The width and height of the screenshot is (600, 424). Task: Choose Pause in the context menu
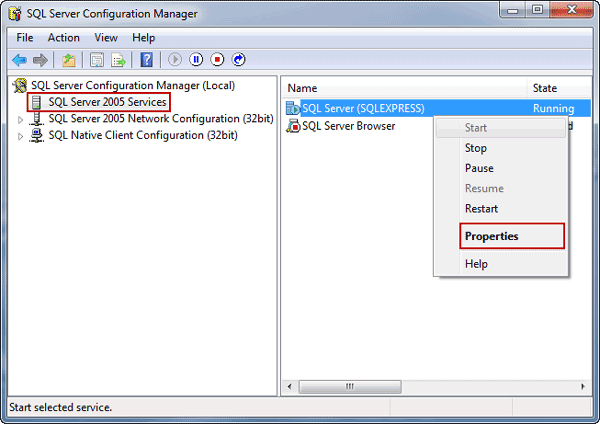click(501, 168)
